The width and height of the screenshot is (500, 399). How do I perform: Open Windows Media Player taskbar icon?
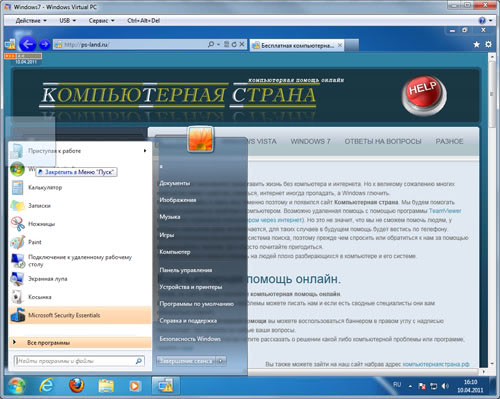coord(134,386)
